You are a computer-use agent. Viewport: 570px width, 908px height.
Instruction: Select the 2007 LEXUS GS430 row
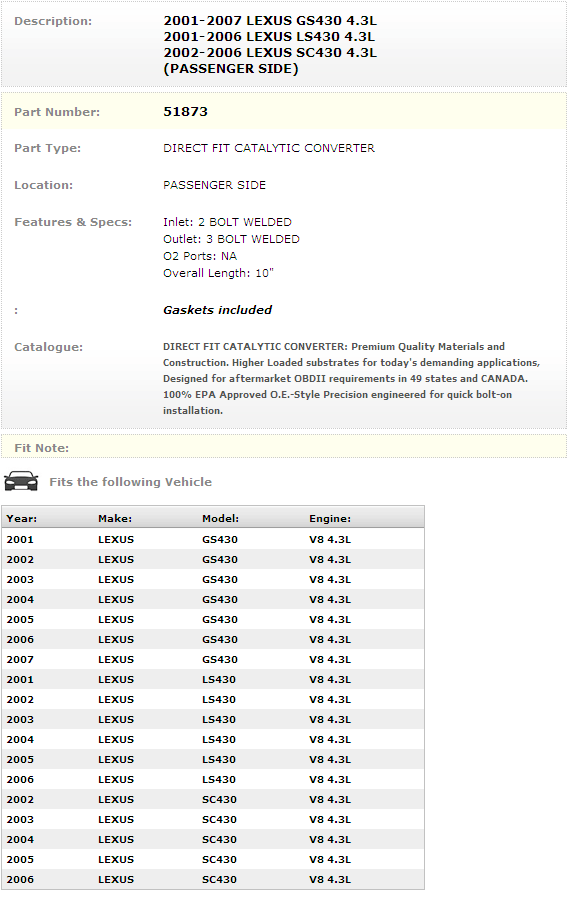point(213,659)
